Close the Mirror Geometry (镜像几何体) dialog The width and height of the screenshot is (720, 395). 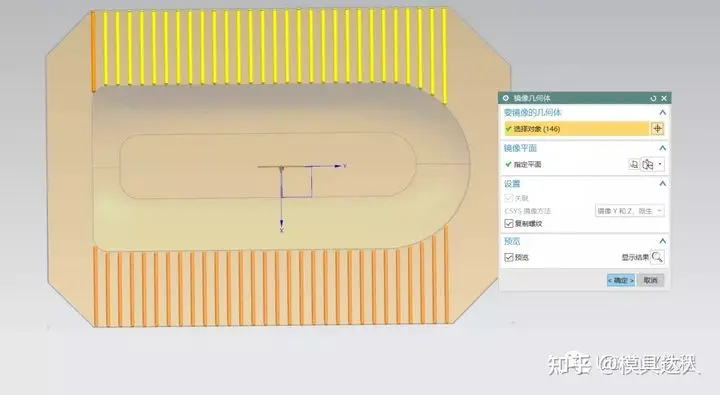(664, 98)
